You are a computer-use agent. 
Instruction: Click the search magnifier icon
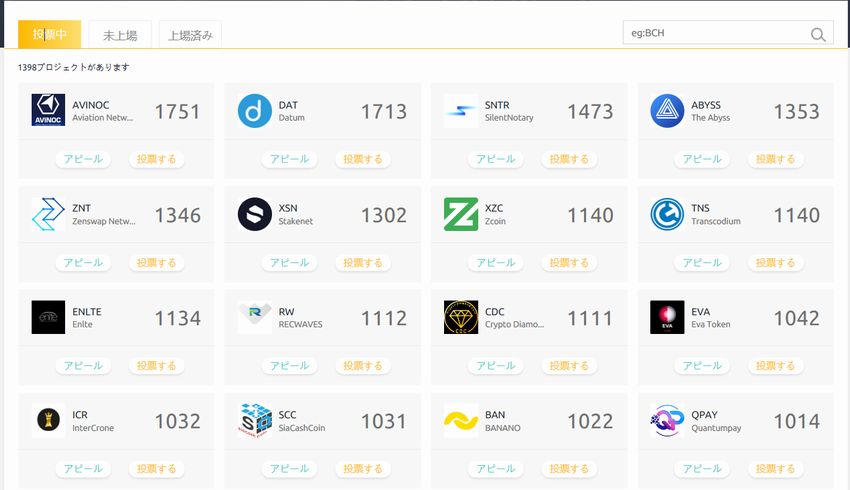pyautogui.click(x=818, y=34)
